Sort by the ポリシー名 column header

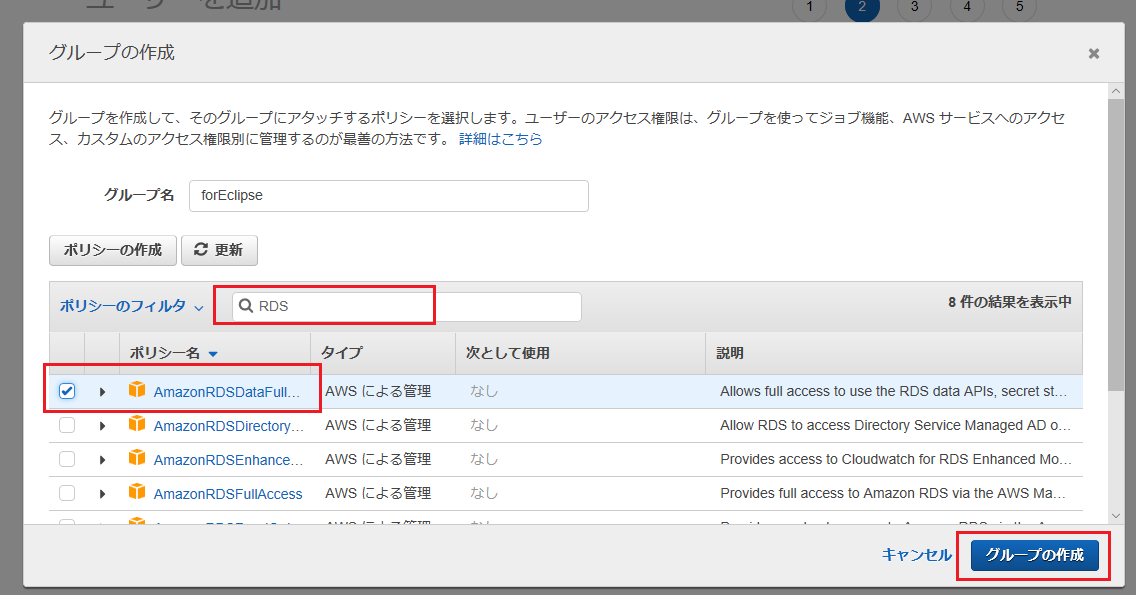pyautogui.click(x=173, y=353)
